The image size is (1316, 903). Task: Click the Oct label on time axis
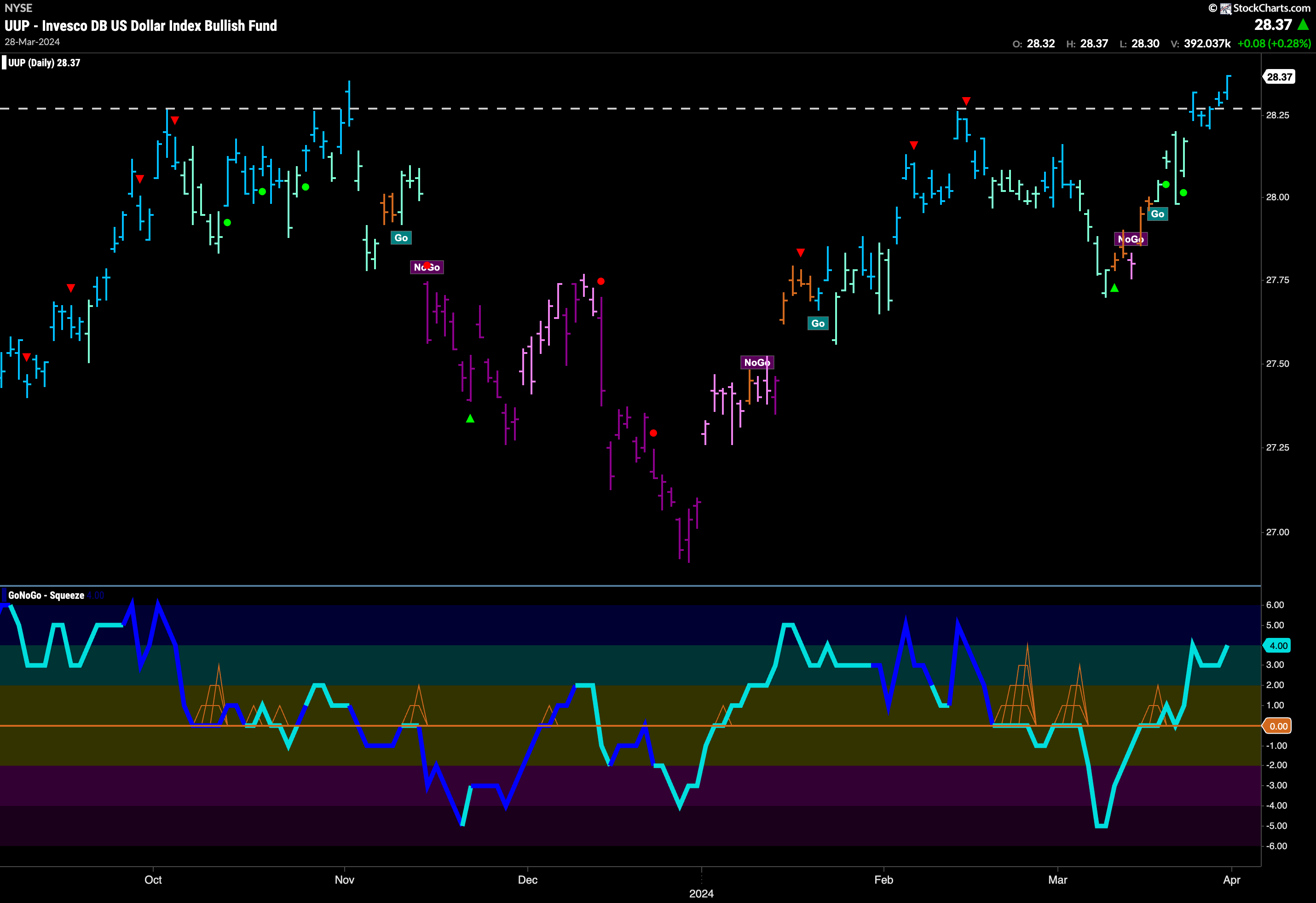point(153,880)
